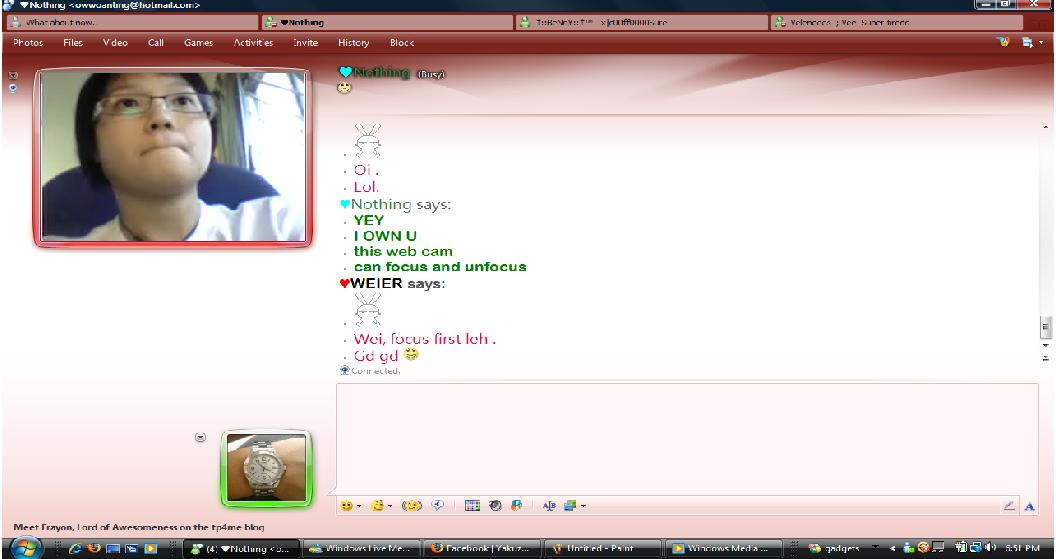Expand the emoticons dropdown arrow

[x=359, y=506]
